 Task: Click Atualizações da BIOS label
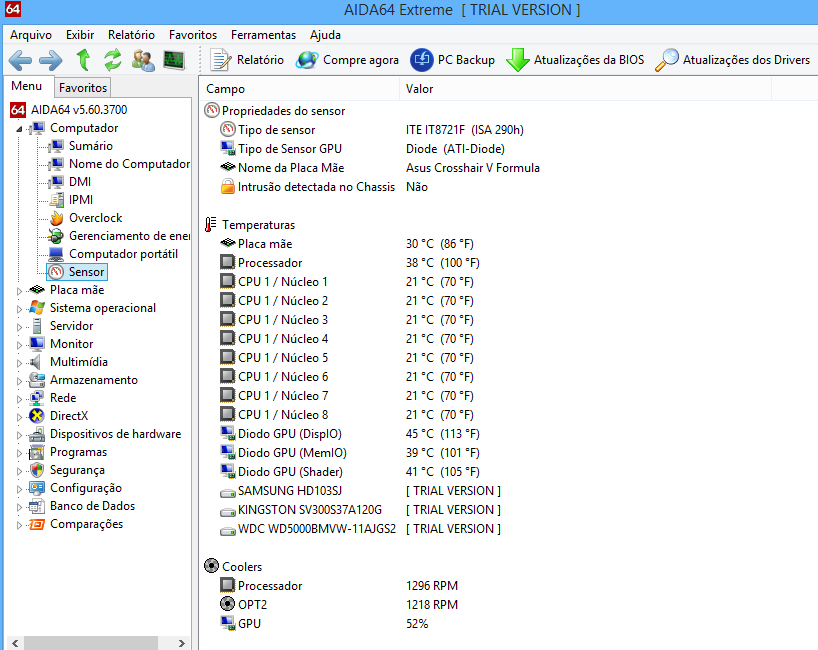point(589,60)
